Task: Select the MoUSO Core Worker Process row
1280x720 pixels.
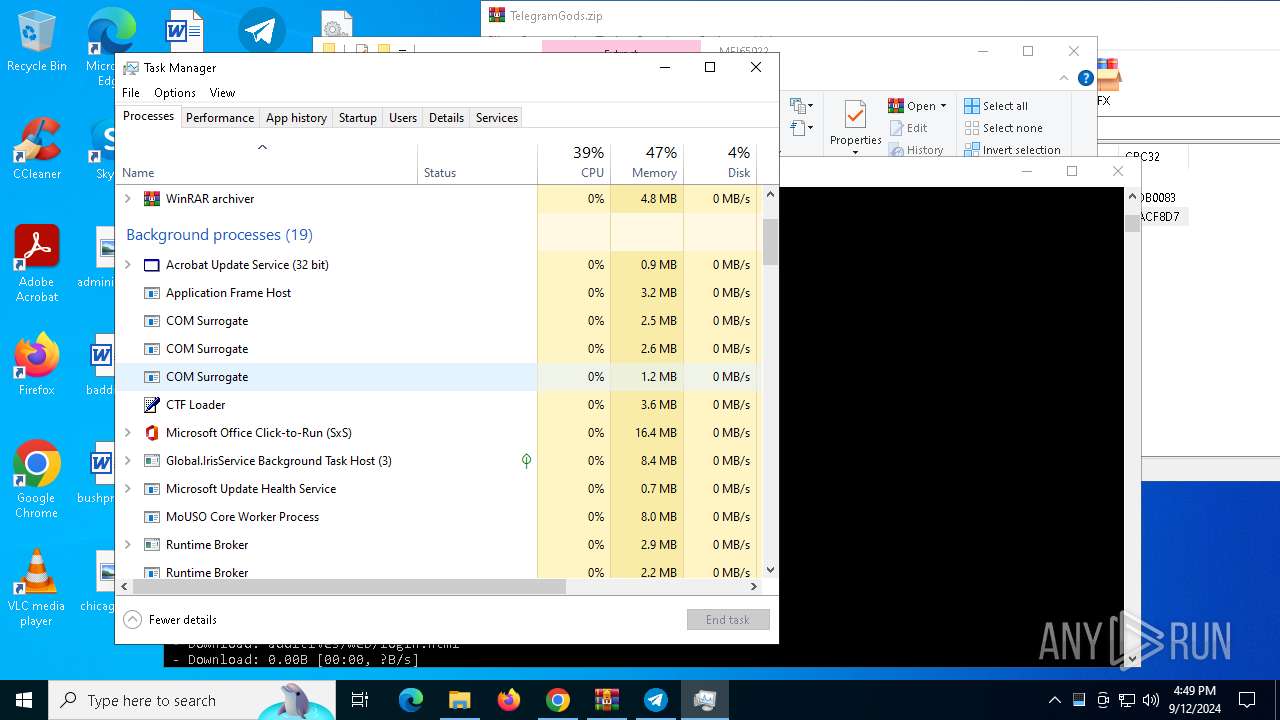Action: (x=436, y=517)
